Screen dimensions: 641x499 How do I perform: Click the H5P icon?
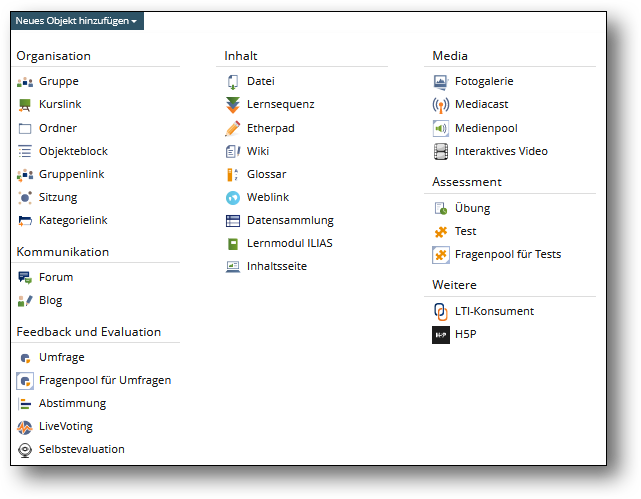point(441,335)
